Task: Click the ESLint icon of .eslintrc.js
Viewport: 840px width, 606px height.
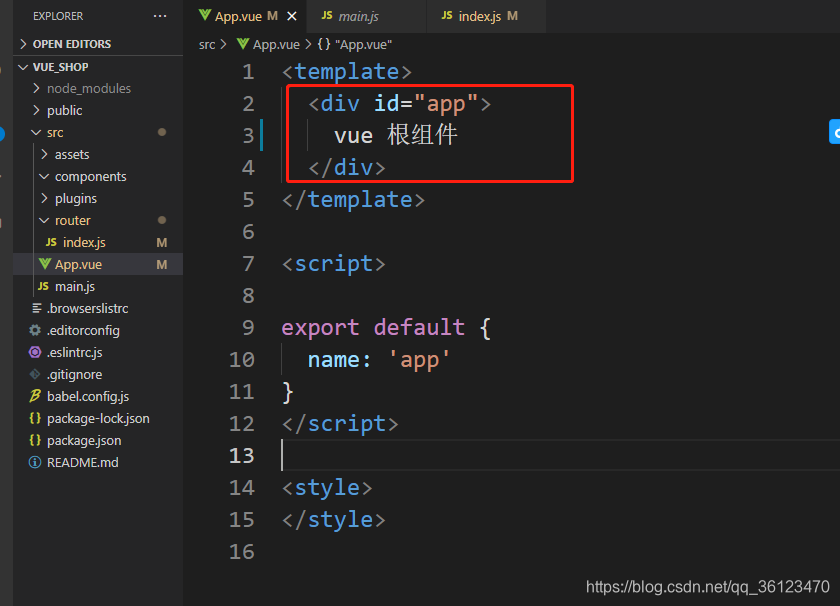Action: click(x=35, y=352)
